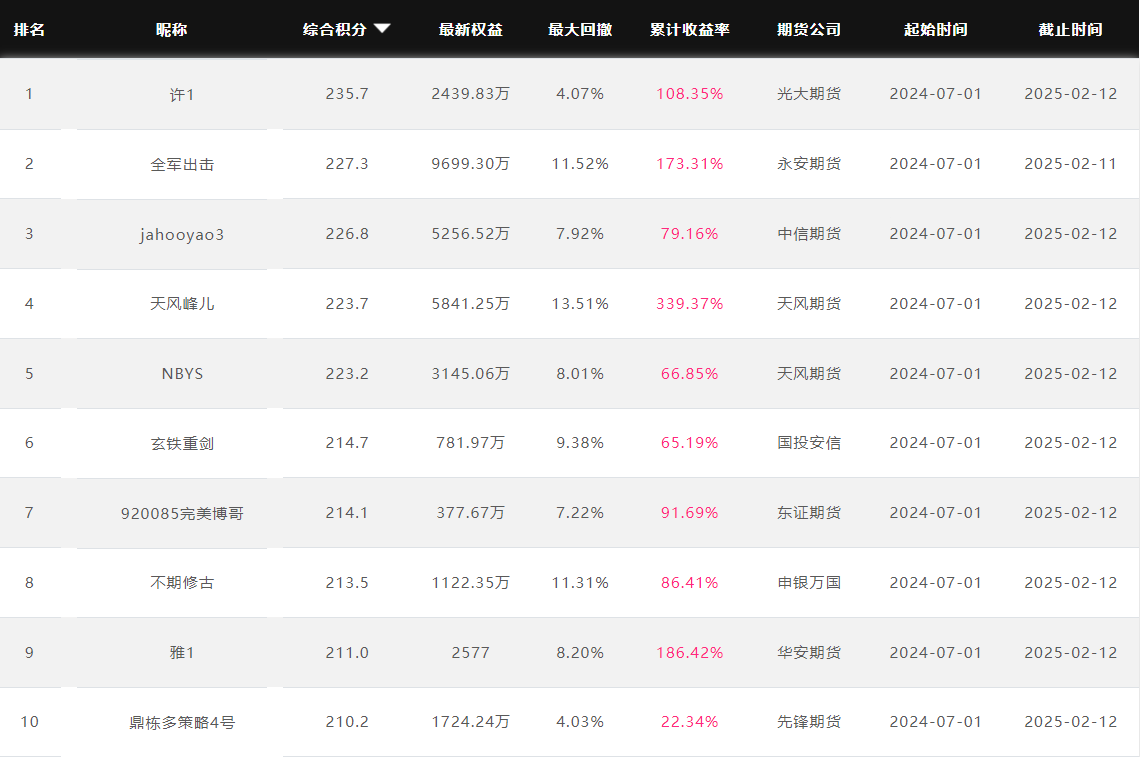Click futures company 光大期货
The width and height of the screenshot is (1140, 757).
coord(808,94)
